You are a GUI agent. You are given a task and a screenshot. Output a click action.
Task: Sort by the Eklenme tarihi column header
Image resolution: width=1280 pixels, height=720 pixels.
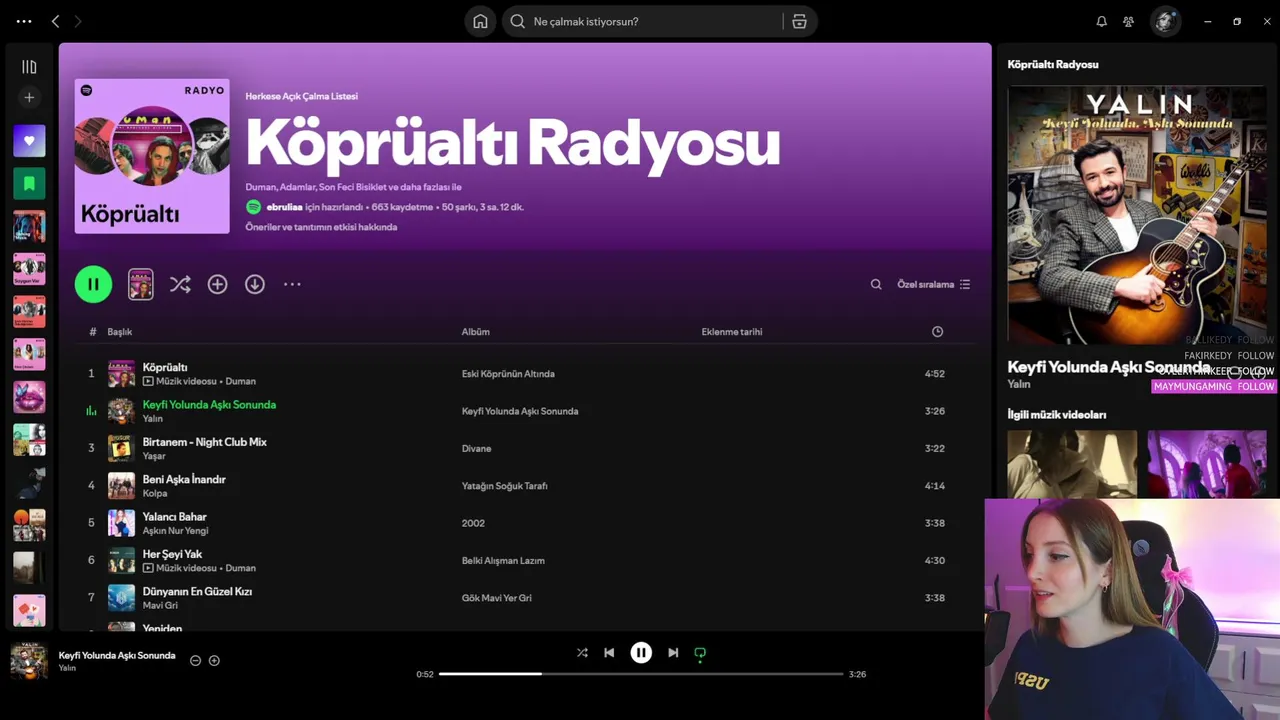(x=731, y=331)
